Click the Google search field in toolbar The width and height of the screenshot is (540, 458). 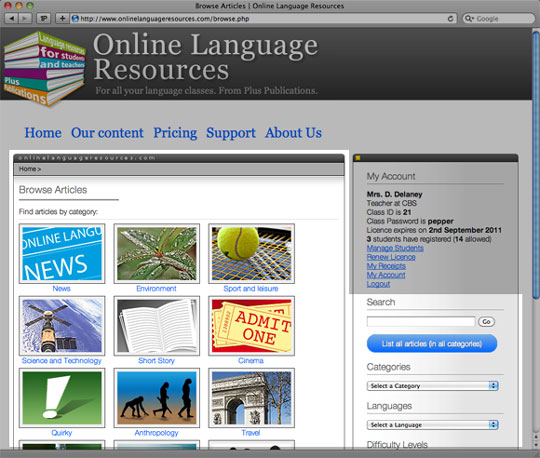(x=498, y=19)
